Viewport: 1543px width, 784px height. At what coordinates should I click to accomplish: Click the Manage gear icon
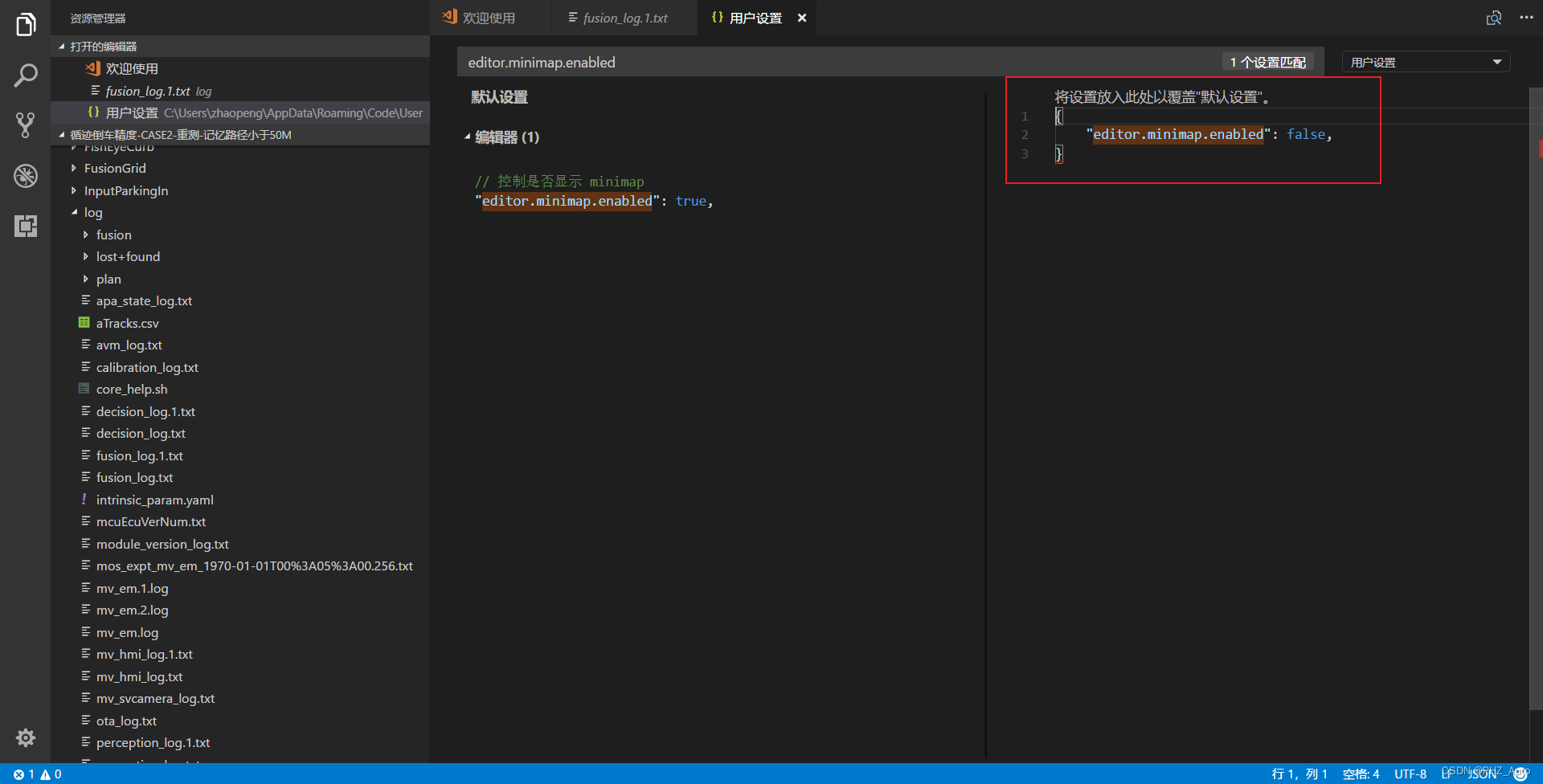pos(25,737)
